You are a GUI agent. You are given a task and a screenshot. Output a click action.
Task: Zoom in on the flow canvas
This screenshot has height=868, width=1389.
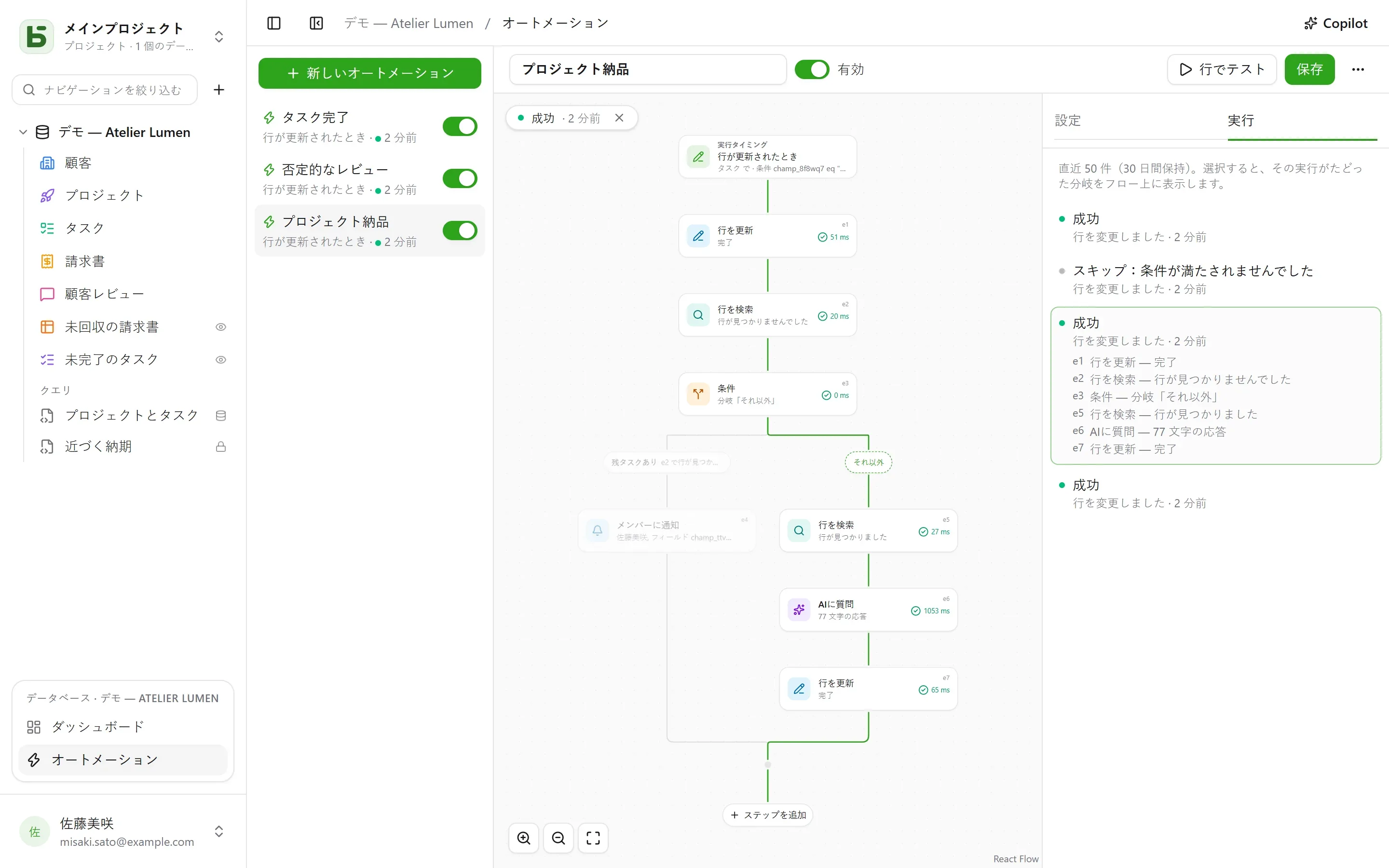click(x=523, y=838)
